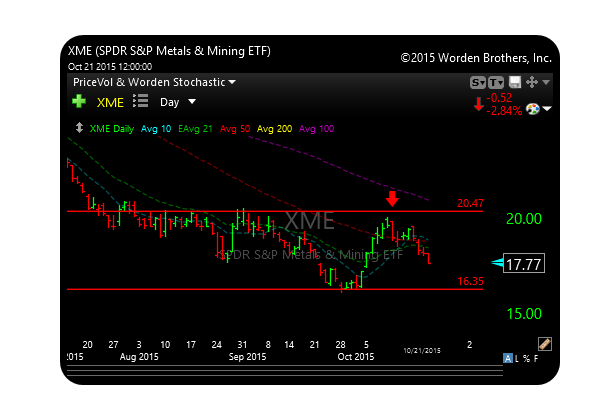600x400 pixels.
Task: Toggle the A arithmetic scale button
Action: (507, 358)
